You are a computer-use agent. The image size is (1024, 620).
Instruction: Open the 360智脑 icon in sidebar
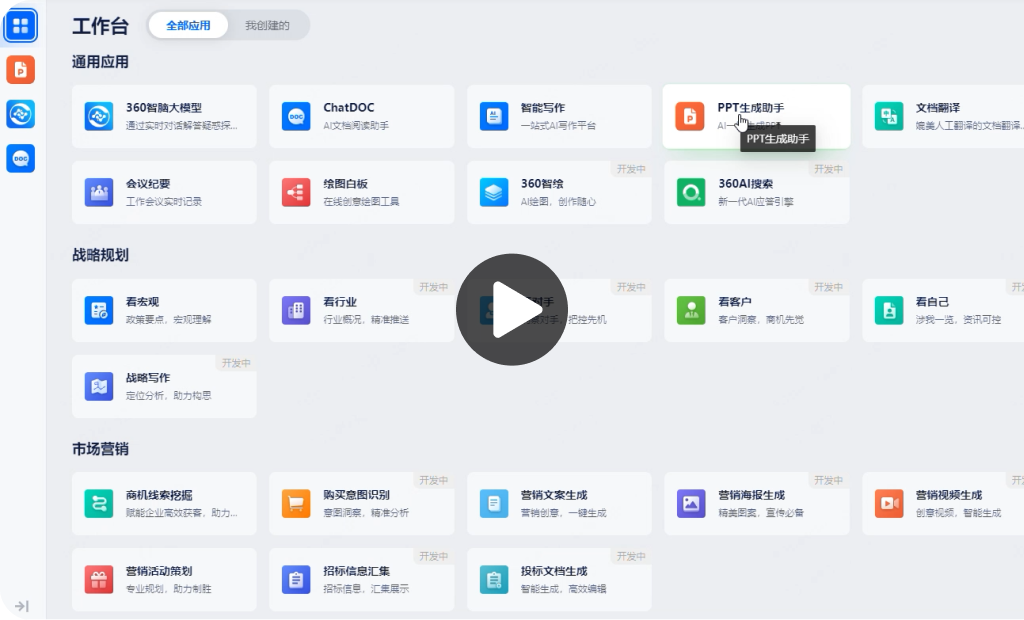click(21, 114)
